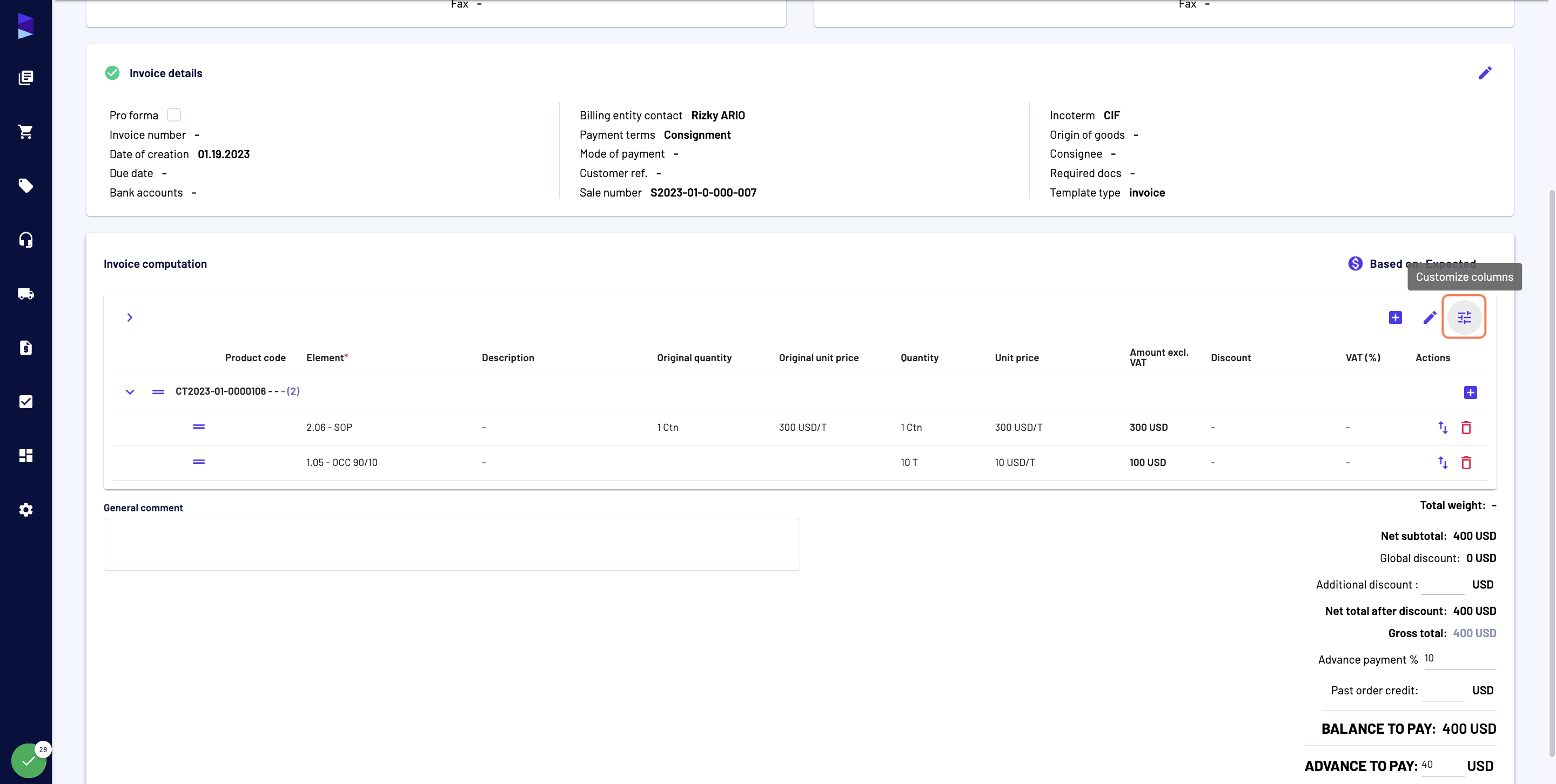Click the Rizky ARIO contact name
Viewport: 1556px width, 784px height.
pyautogui.click(x=717, y=115)
